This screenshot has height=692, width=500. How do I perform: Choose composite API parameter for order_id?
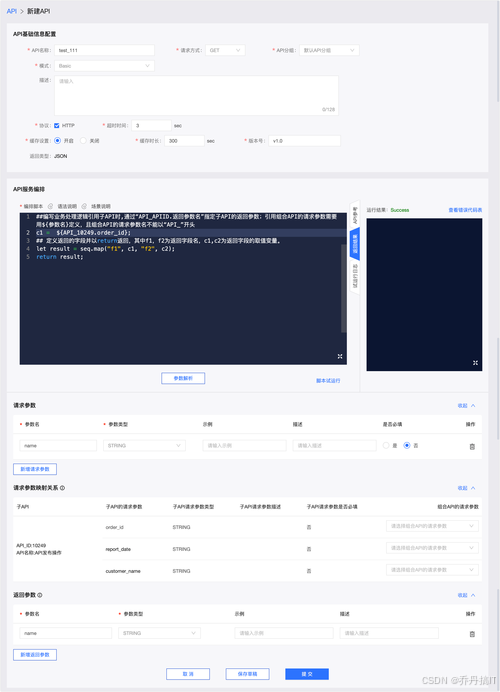[432, 526]
